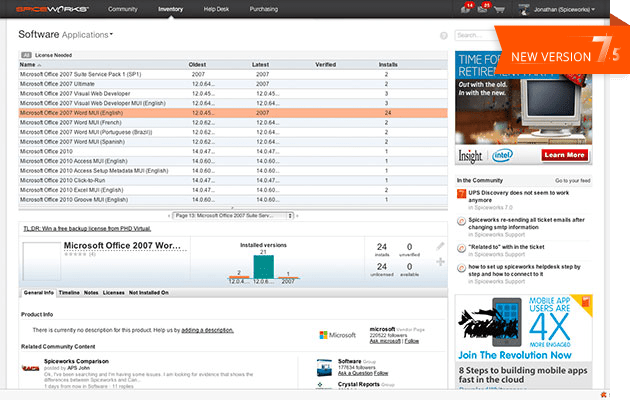Toggle the 'License Needed' filter
Viewport: 632px width, 400px height.
pyautogui.click(x=52, y=55)
